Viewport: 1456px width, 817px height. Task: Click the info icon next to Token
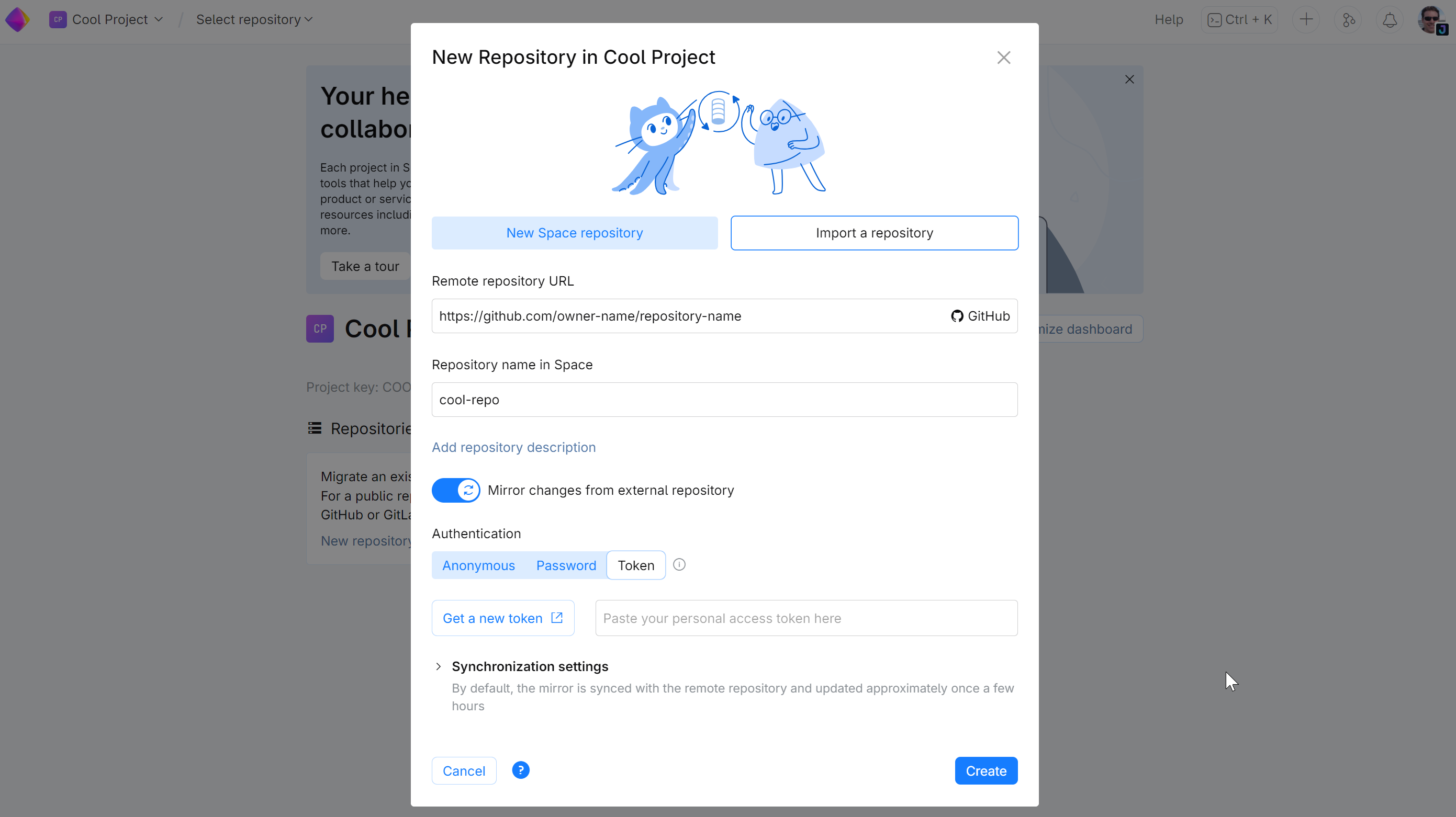pyautogui.click(x=679, y=564)
